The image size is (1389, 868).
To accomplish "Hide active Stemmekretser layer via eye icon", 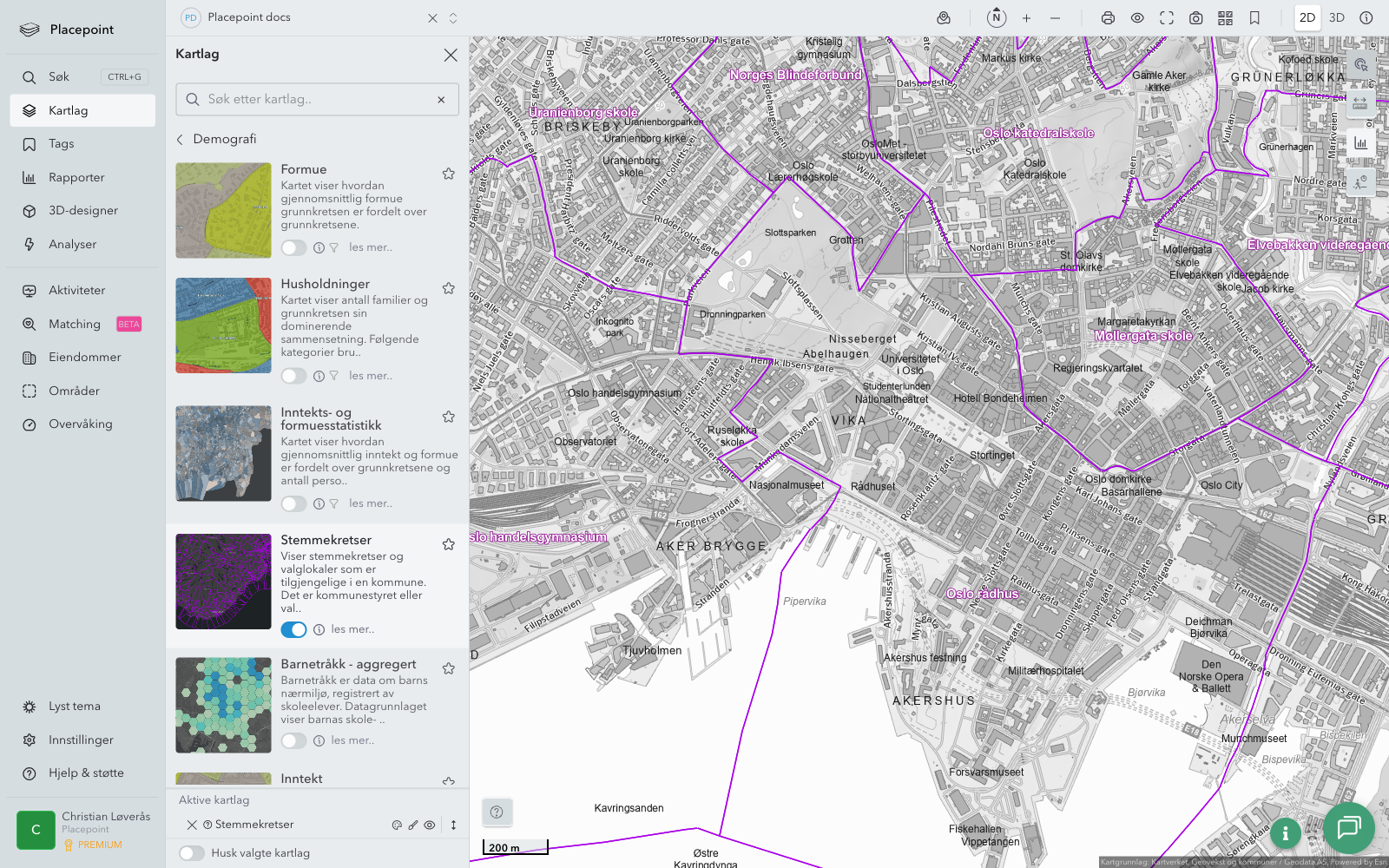I will click(x=430, y=825).
